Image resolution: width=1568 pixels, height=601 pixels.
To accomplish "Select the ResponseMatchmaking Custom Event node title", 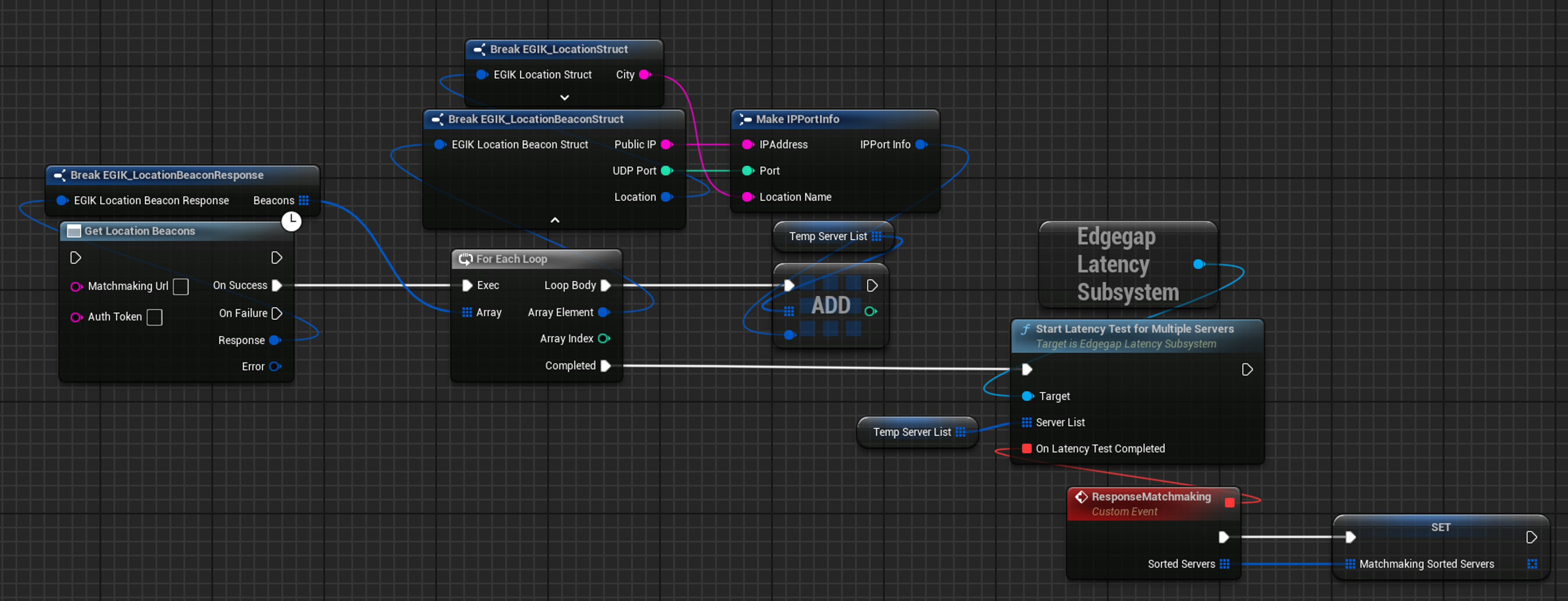I will pyautogui.click(x=1151, y=497).
